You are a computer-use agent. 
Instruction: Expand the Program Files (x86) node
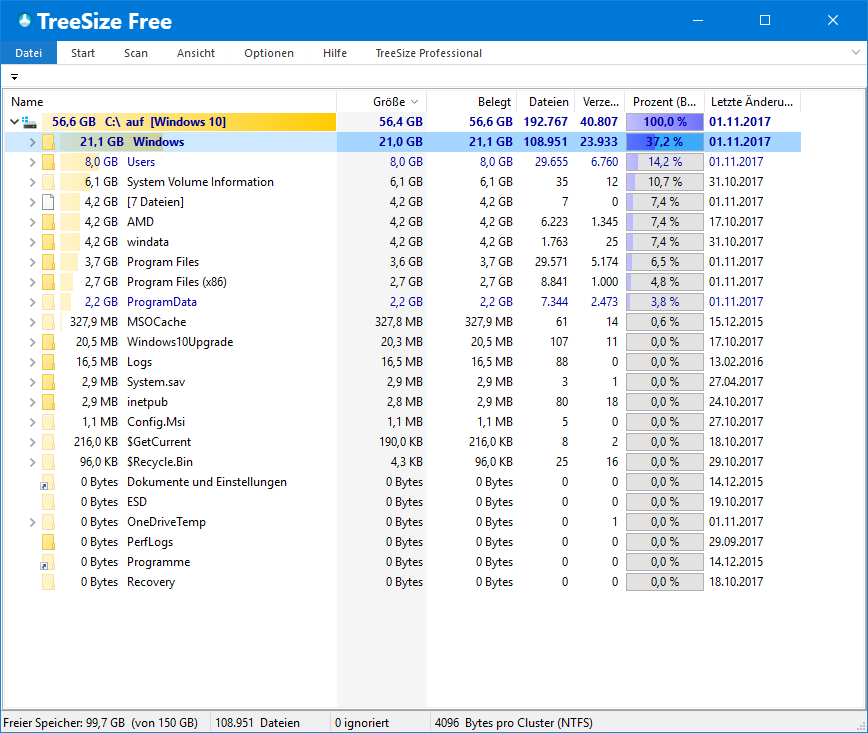(x=32, y=282)
